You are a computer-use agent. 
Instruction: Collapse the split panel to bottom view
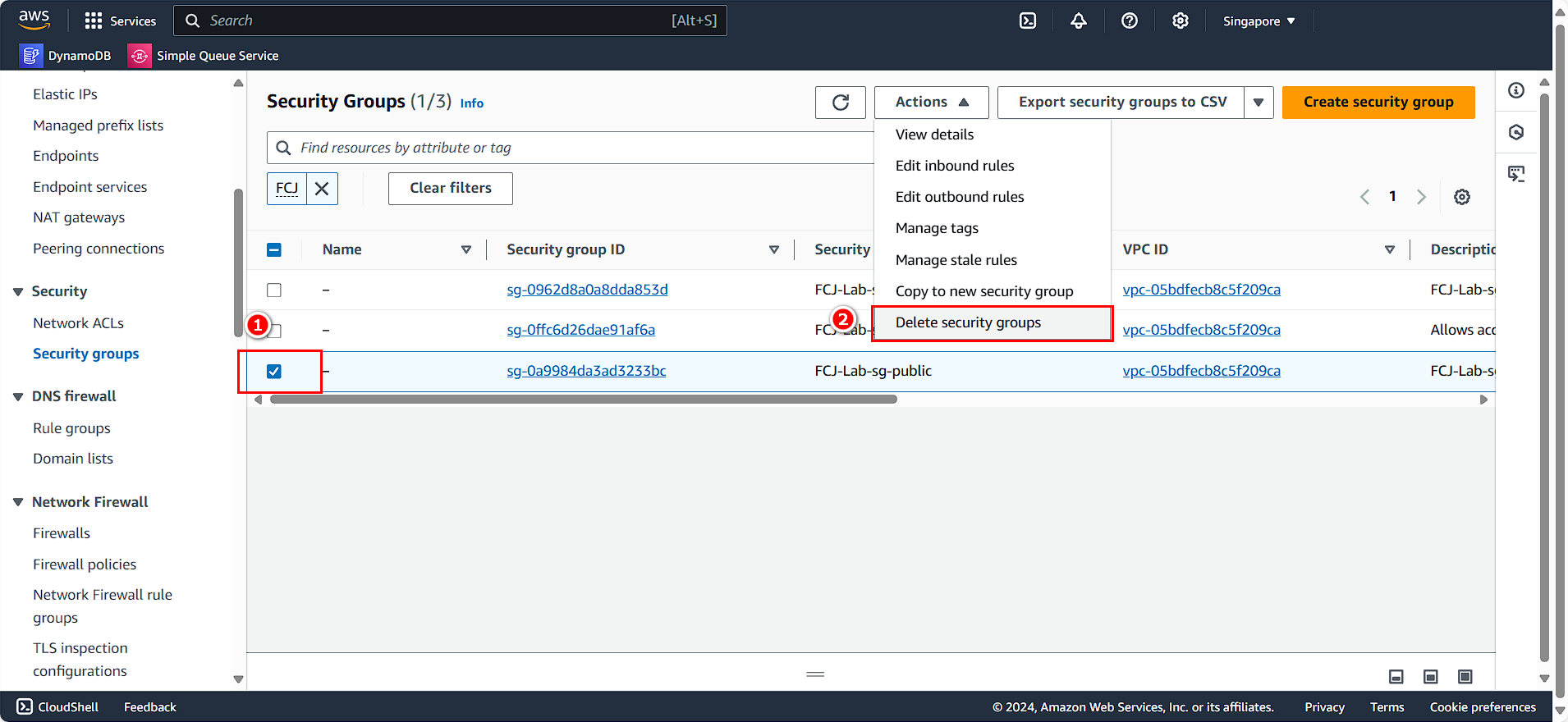point(1396,676)
